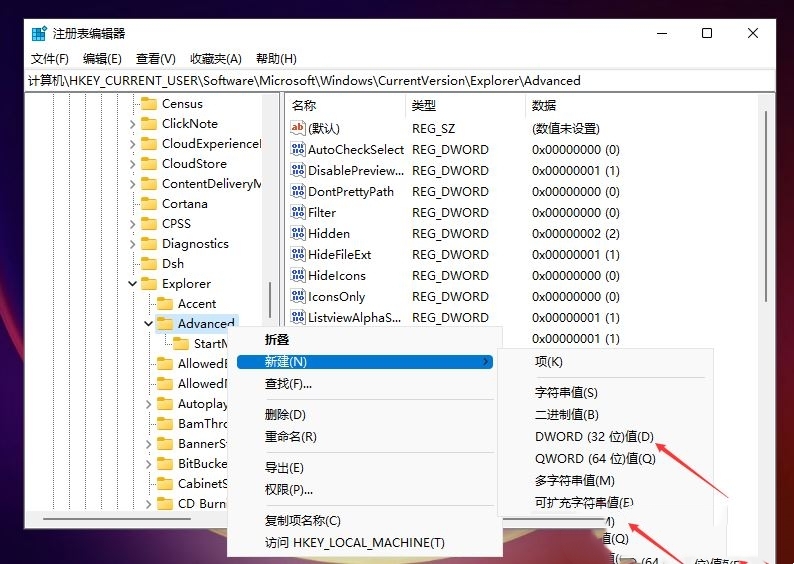Create a new 字符串值(S) from submenu
This screenshot has width=794, height=564.
pos(606,392)
